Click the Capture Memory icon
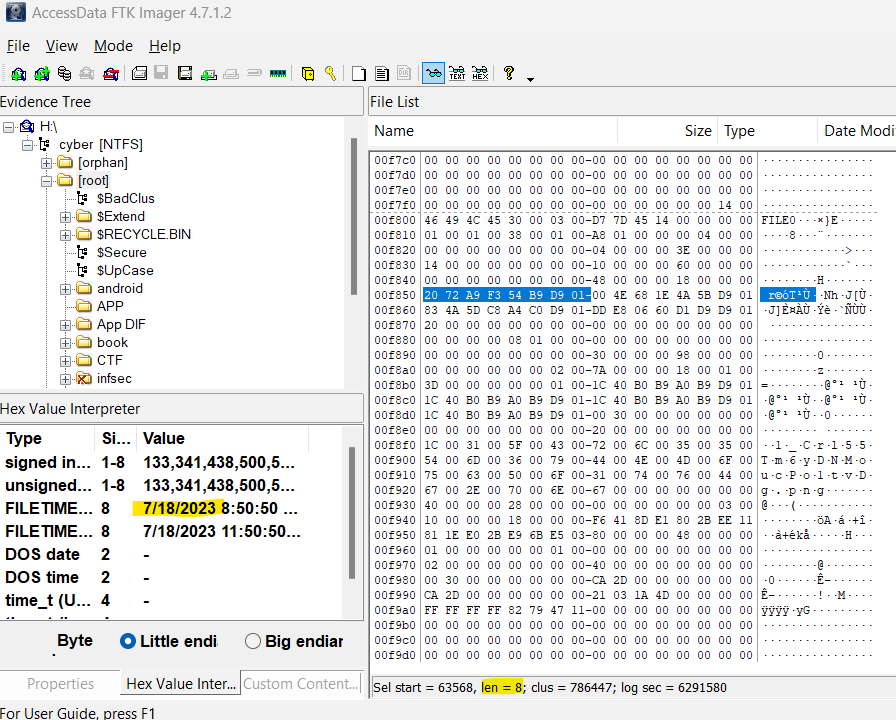 tap(278, 73)
